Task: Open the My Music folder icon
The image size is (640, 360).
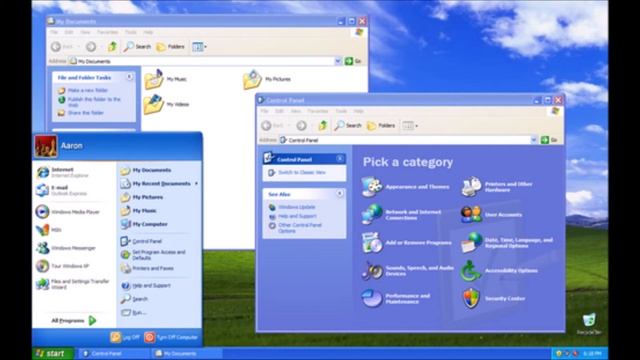Action: coord(154,79)
